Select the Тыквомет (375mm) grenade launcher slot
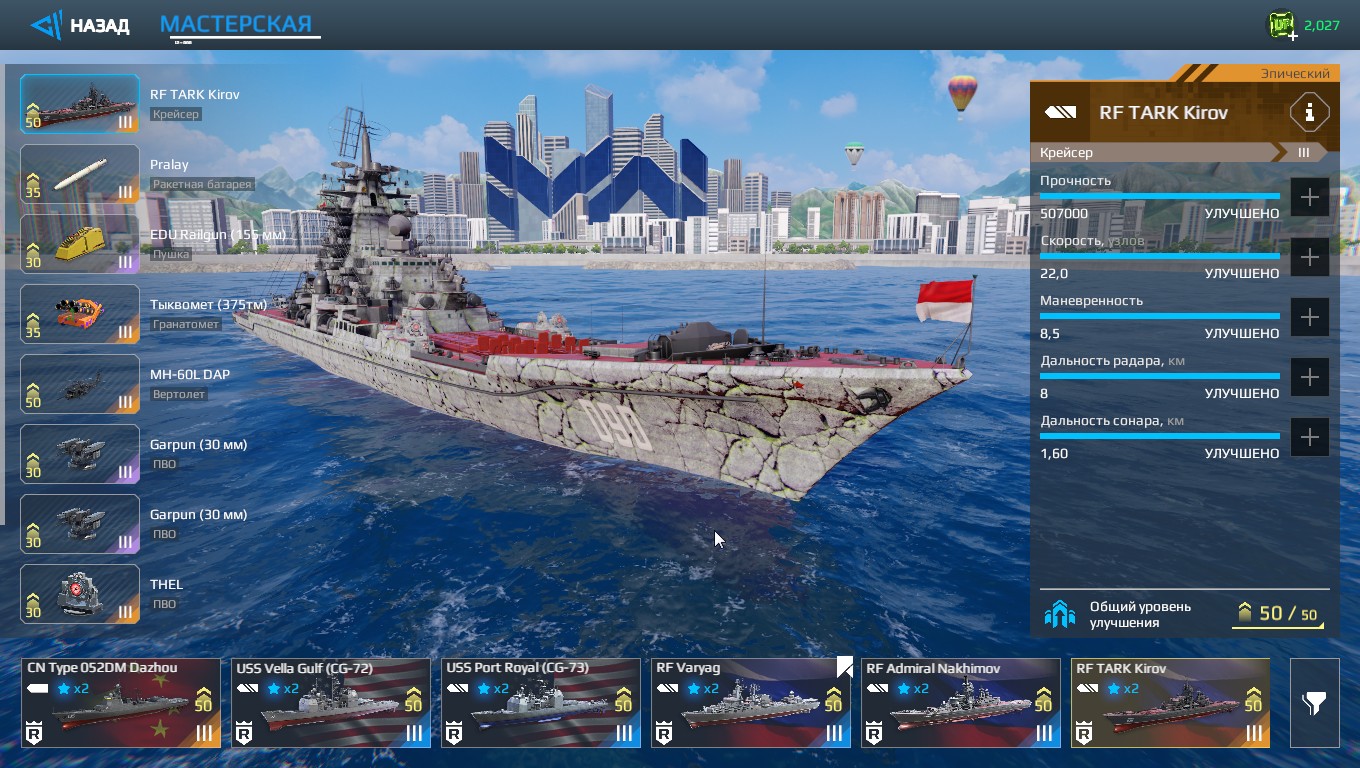The height and width of the screenshot is (768, 1360). 80,314
